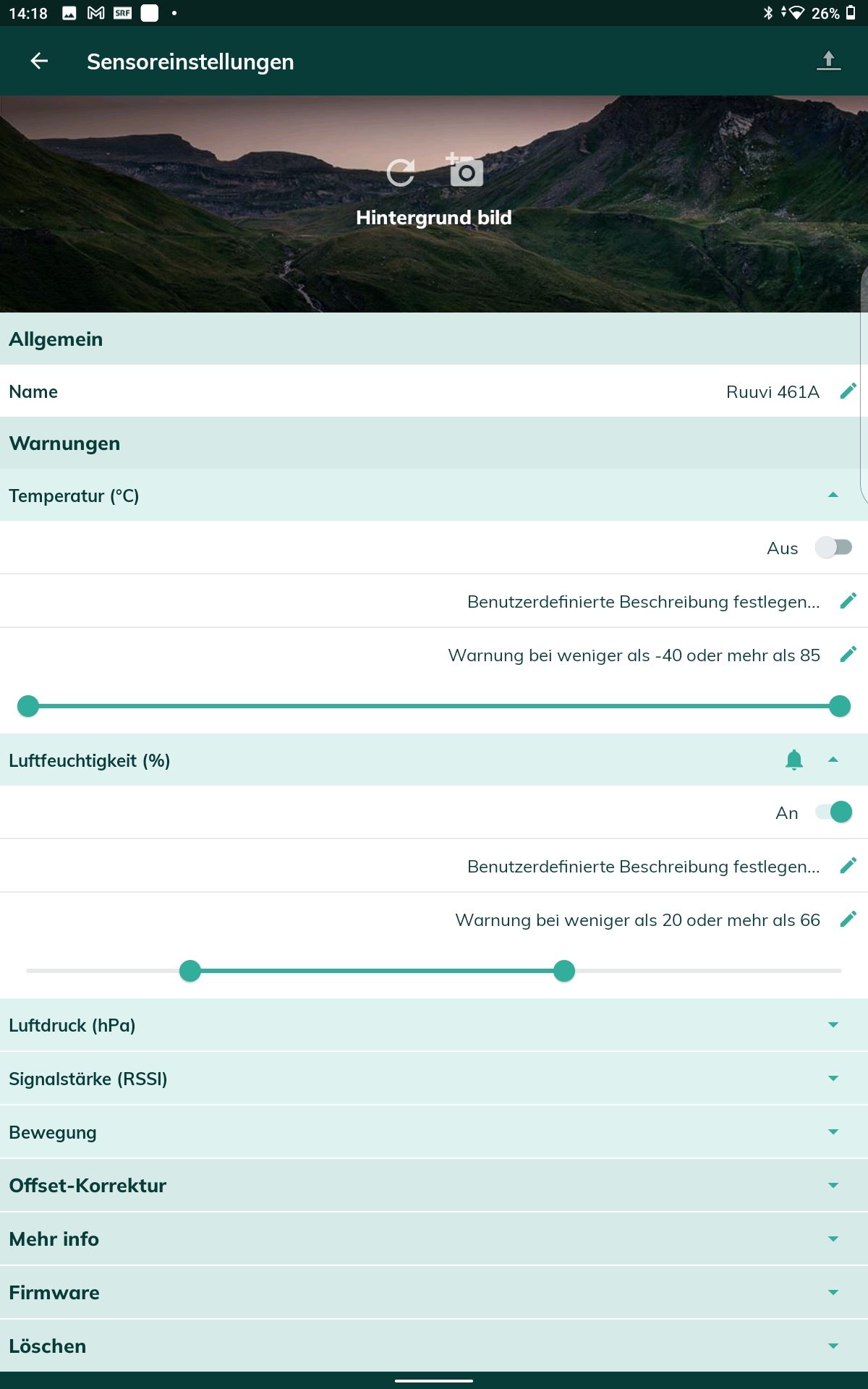The image size is (868, 1389).
Task: Tap image notification icon in status bar
Action: (69, 13)
